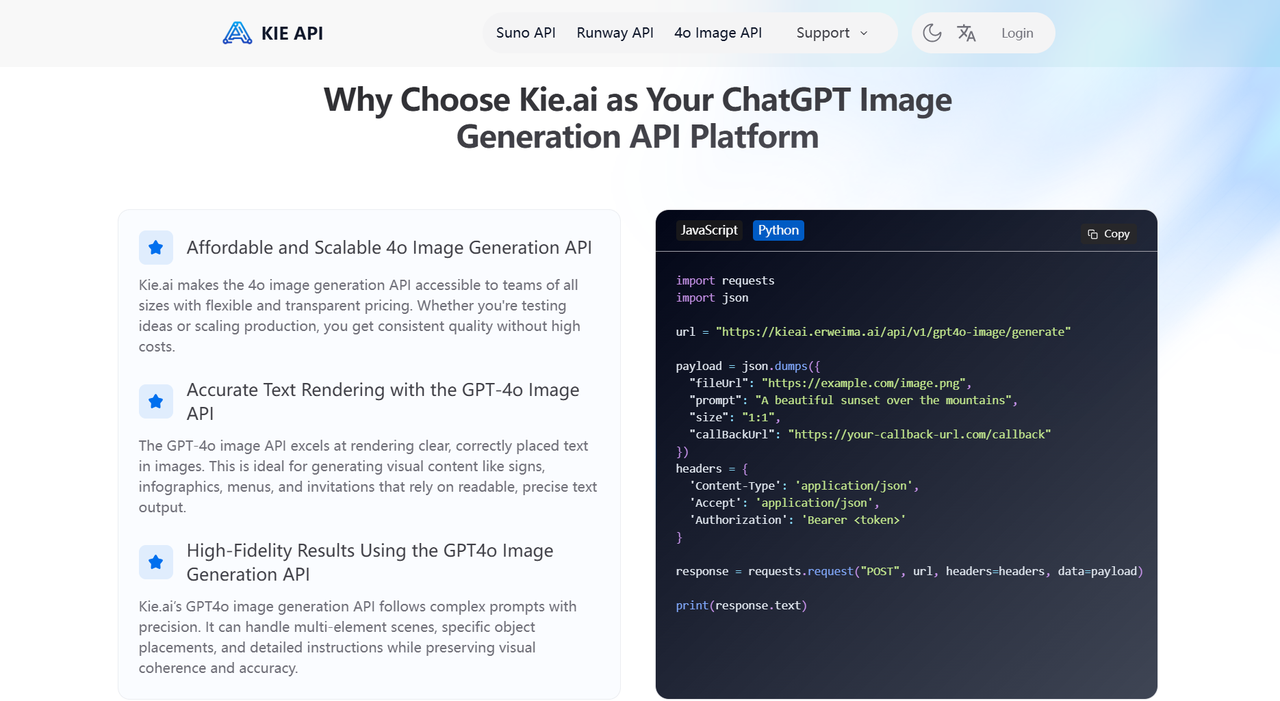The width and height of the screenshot is (1280, 701).
Task: Click the prompt beautiful sunset string
Action: tap(882, 400)
